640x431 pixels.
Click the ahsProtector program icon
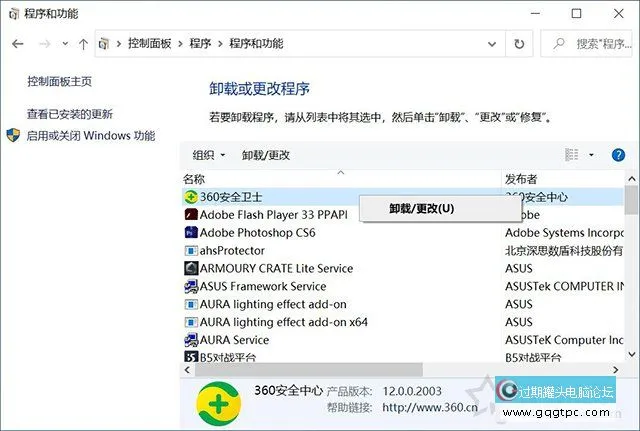(x=191, y=251)
